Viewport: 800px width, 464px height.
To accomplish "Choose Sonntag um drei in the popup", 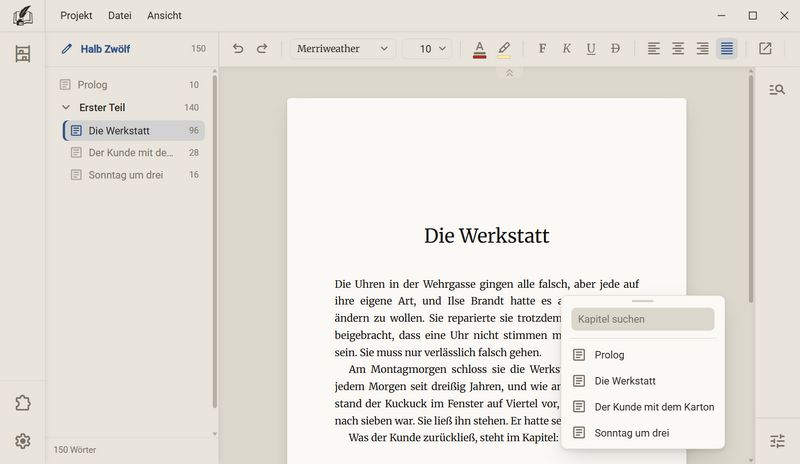I will coord(643,433).
